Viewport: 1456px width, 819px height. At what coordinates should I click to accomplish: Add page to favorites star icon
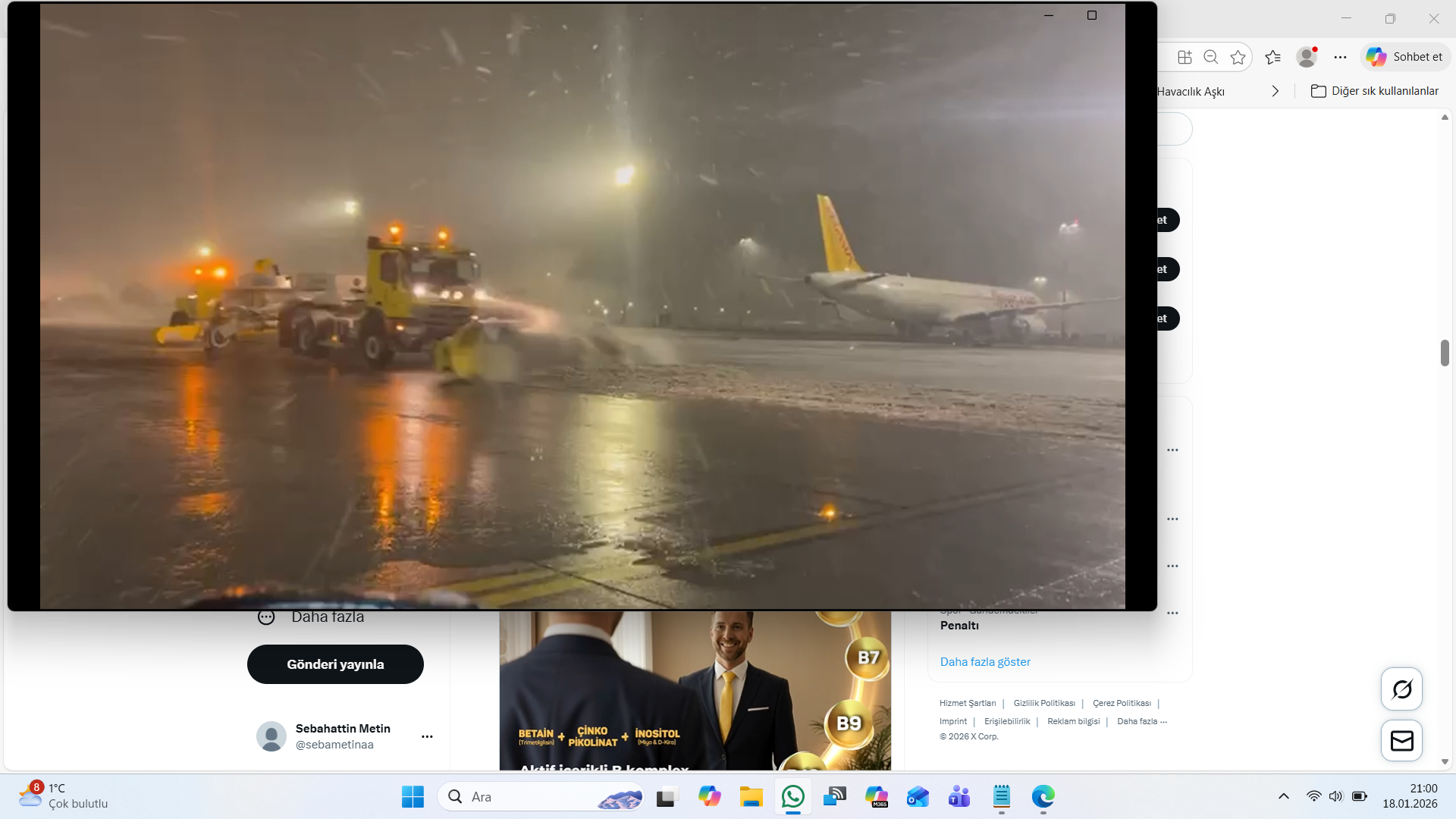[1238, 57]
